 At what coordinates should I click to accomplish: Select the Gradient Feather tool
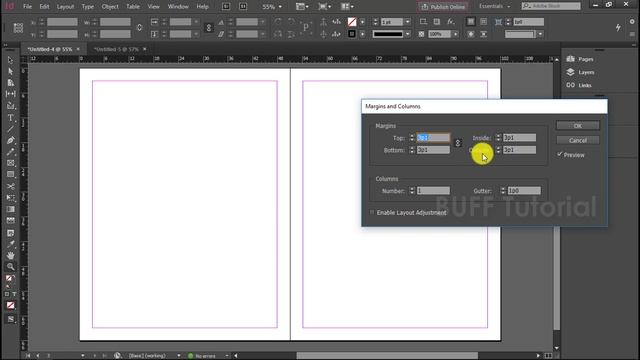click(x=10, y=220)
